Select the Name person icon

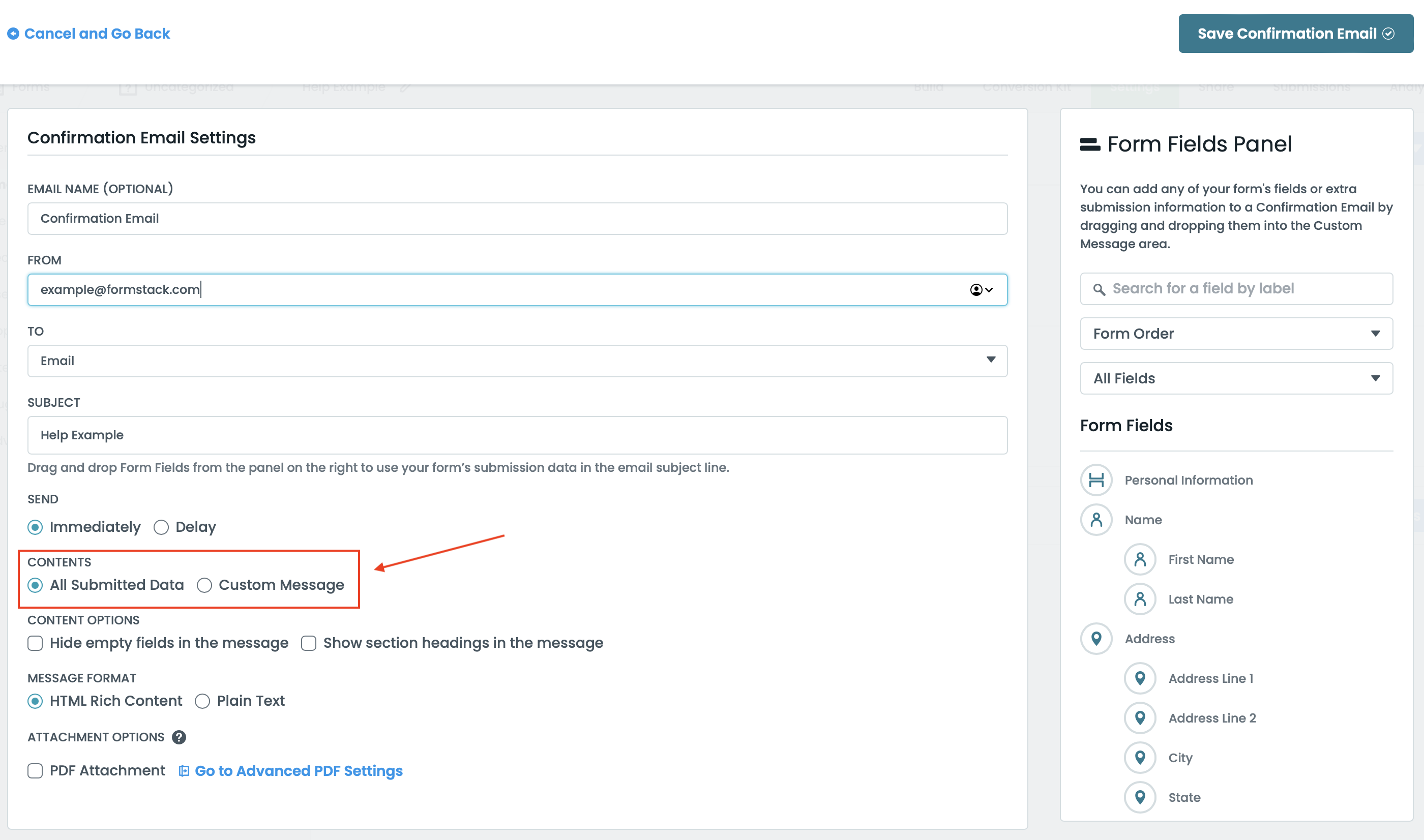pyautogui.click(x=1096, y=520)
